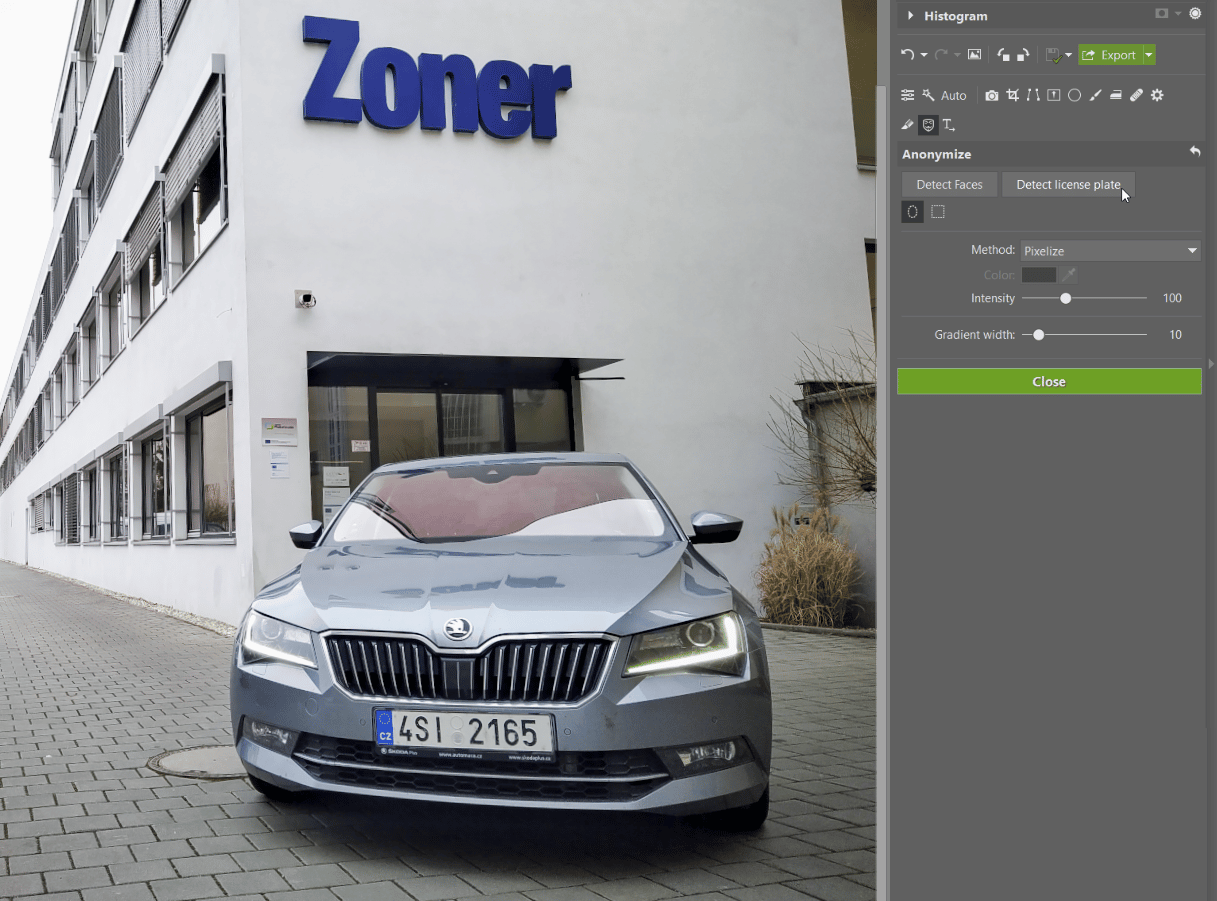The height and width of the screenshot is (901, 1217).
Task: Click the panel collapse arrow on the right edge
Action: tap(1211, 364)
